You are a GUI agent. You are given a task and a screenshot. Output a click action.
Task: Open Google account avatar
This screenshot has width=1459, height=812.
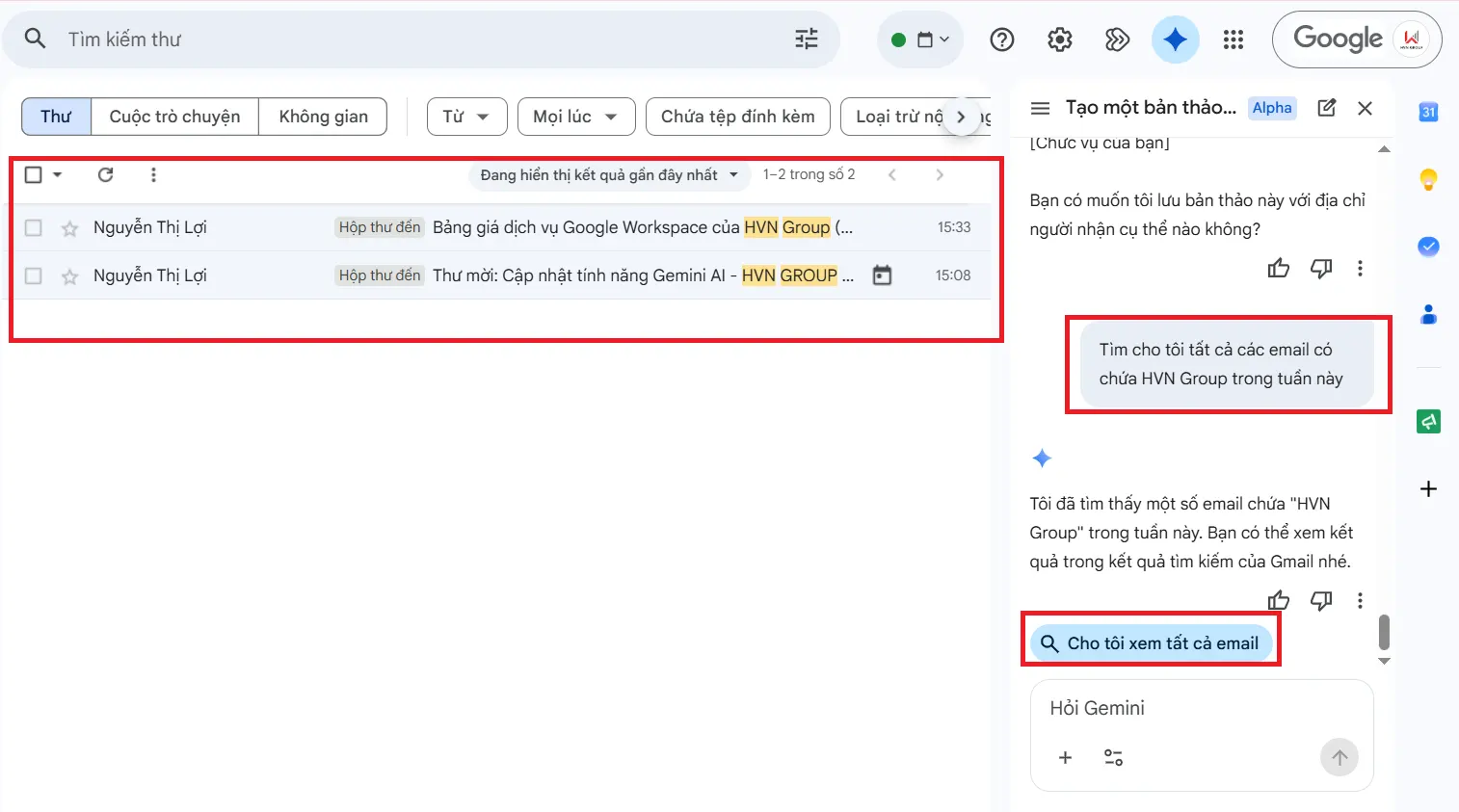click(x=1412, y=39)
